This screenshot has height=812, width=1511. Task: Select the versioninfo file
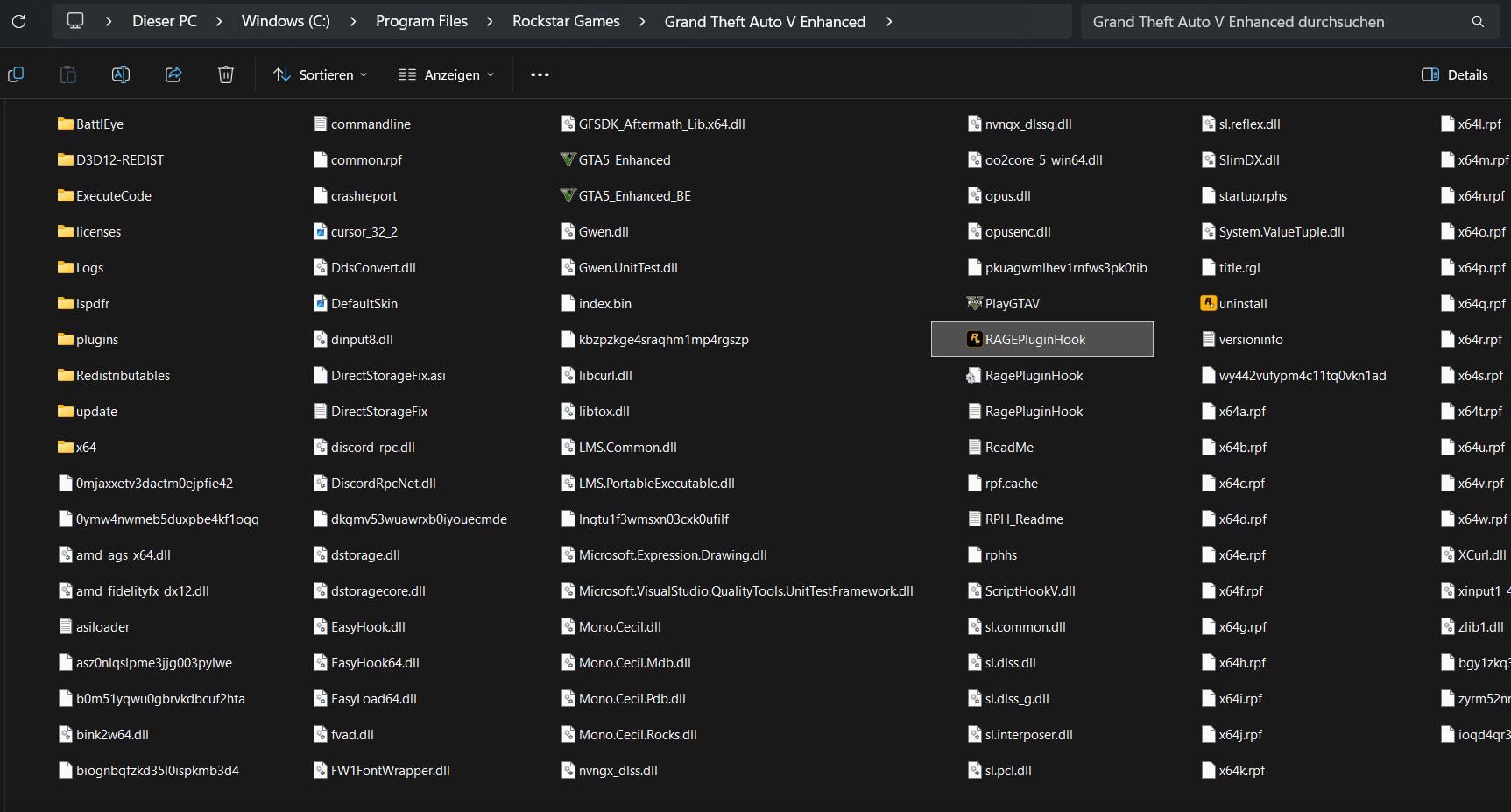(1242, 339)
